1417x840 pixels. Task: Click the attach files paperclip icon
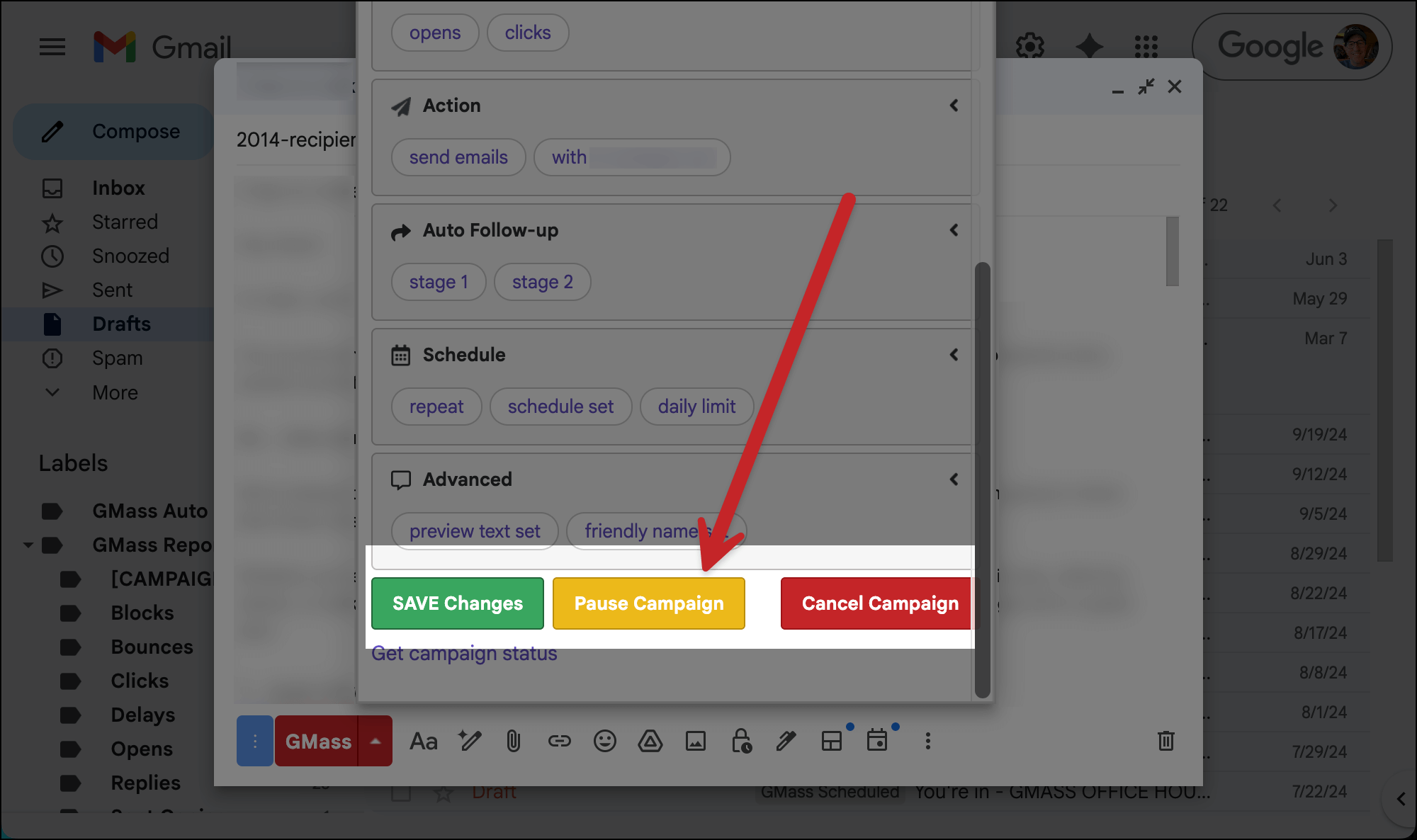click(x=514, y=742)
